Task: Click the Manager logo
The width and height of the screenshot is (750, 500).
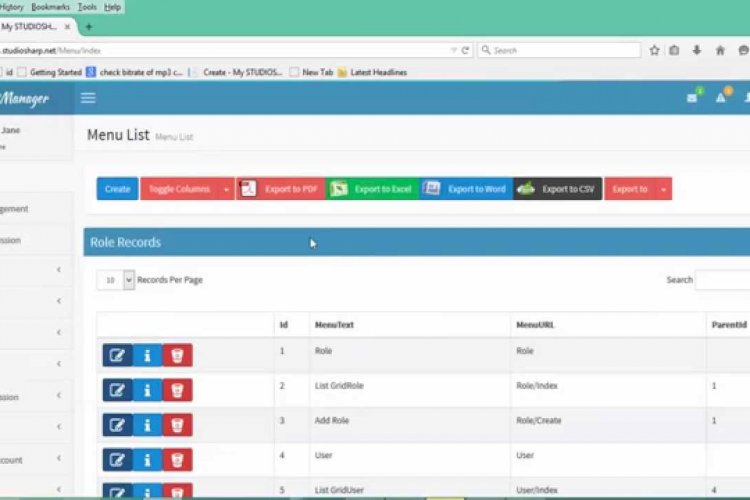Action: 25,99
